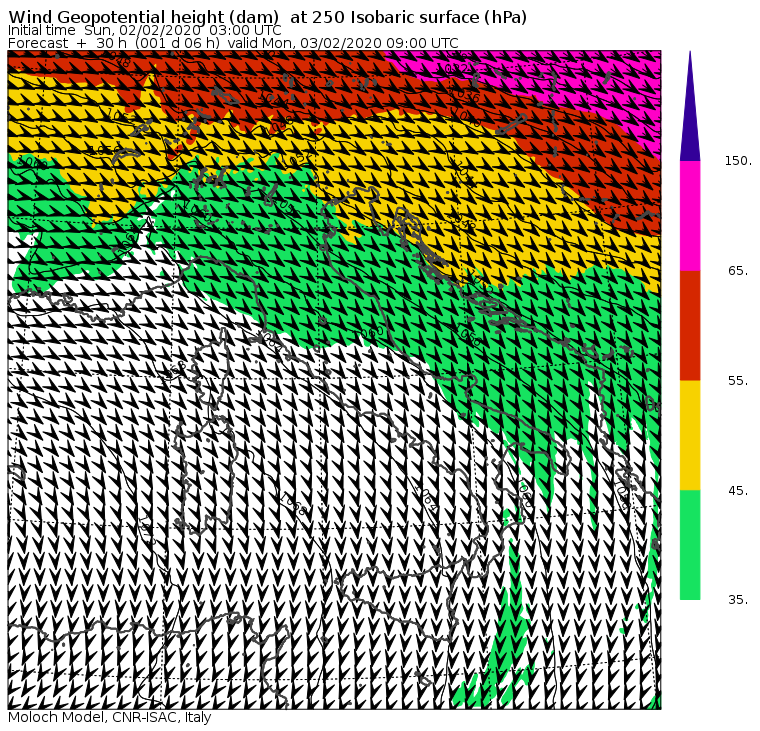The image size is (760, 731).
Task: Select the purple top arrow of the colorbar
Action: [x=690, y=106]
